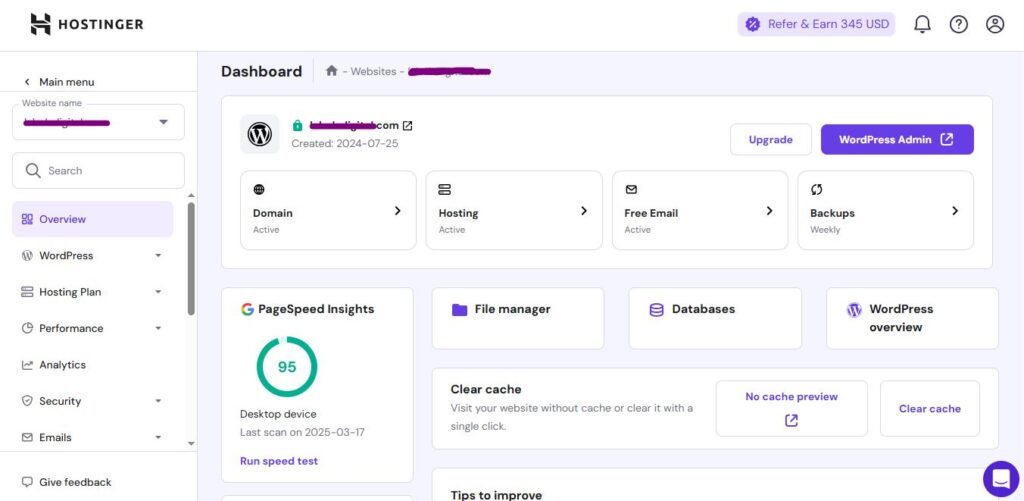1024x501 pixels.
Task: Open site in new tab icon
Action: click(x=408, y=125)
